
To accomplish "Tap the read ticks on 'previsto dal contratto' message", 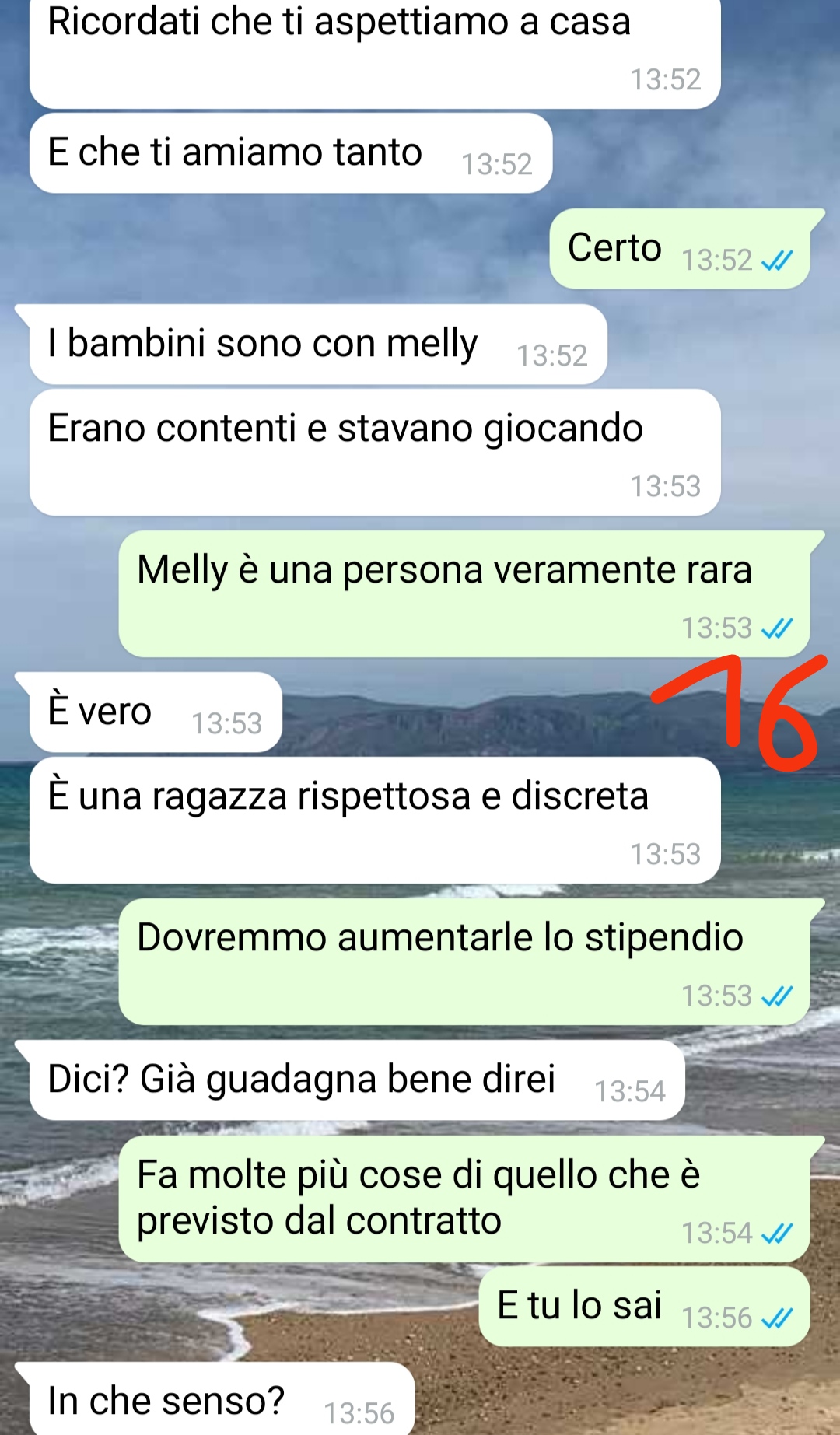I will pos(777,1233).
